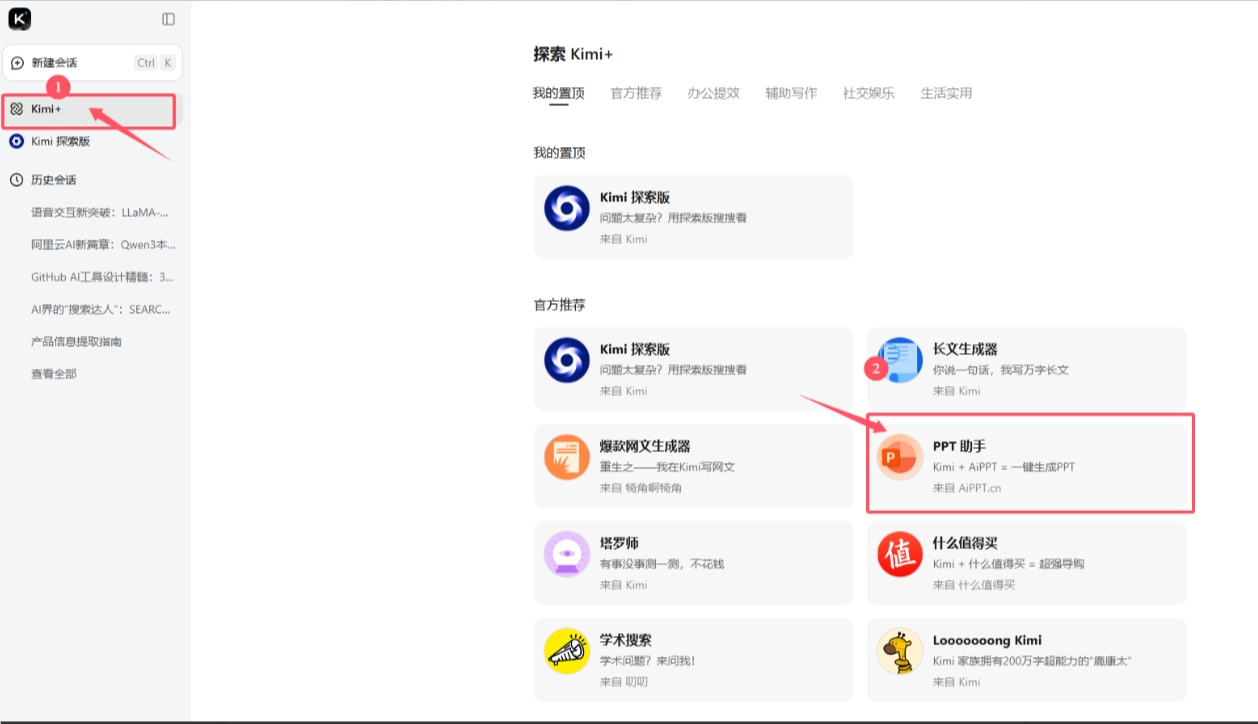Click the Kimi logo at top left
This screenshot has height=724, width=1258.
(19, 18)
